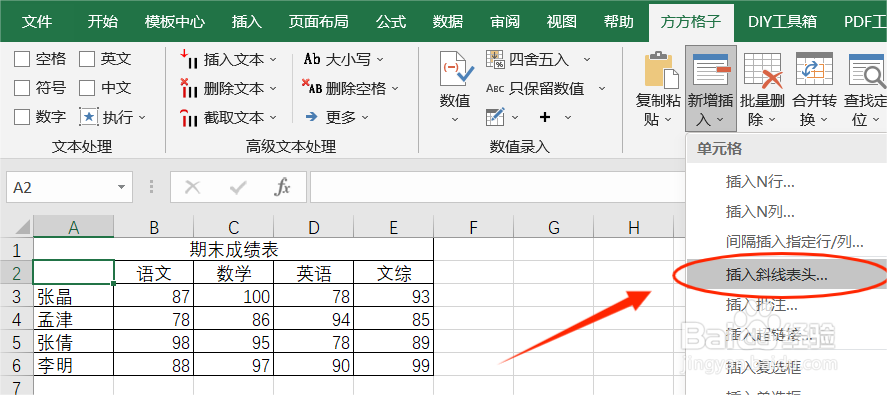Click the pencil-and-sheet icon in 数值录入

495,117
